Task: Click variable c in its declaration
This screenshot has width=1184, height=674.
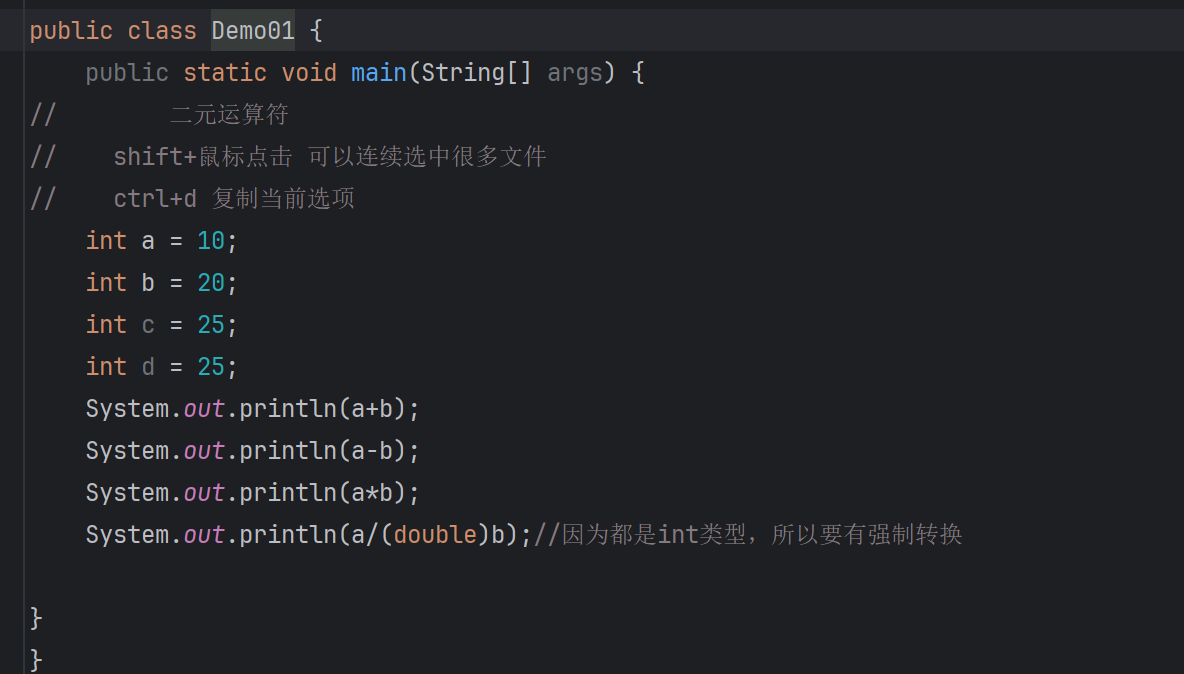Action: click(148, 325)
